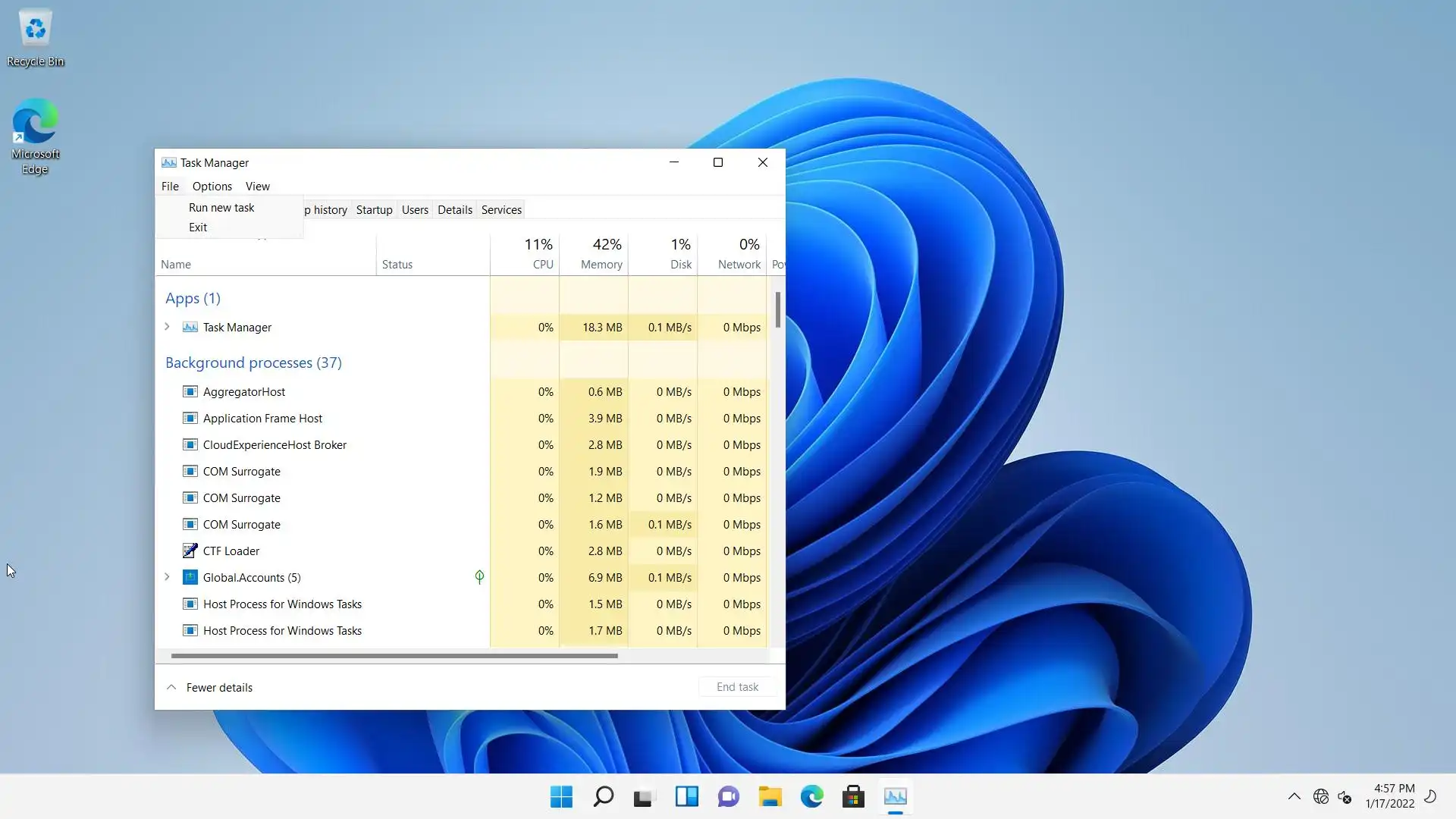Choose Run new task from File menu
The height and width of the screenshot is (819, 1456).
(x=221, y=208)
